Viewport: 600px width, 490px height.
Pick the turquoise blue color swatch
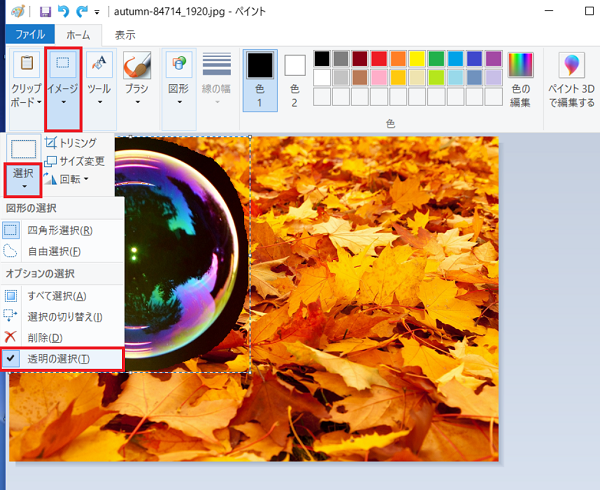point(455,59)
